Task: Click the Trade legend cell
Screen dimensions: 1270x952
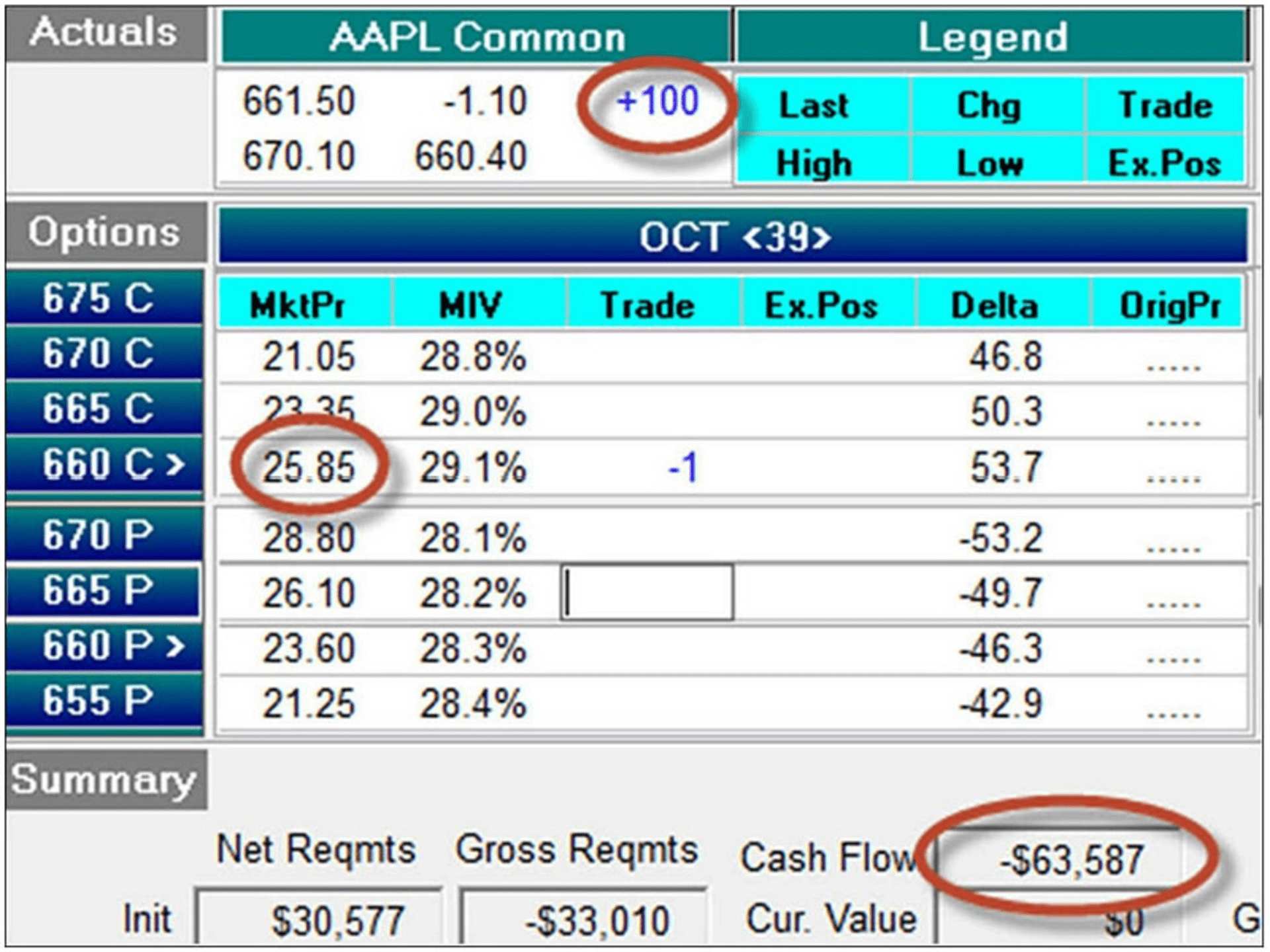Action: click(1165, 104)
